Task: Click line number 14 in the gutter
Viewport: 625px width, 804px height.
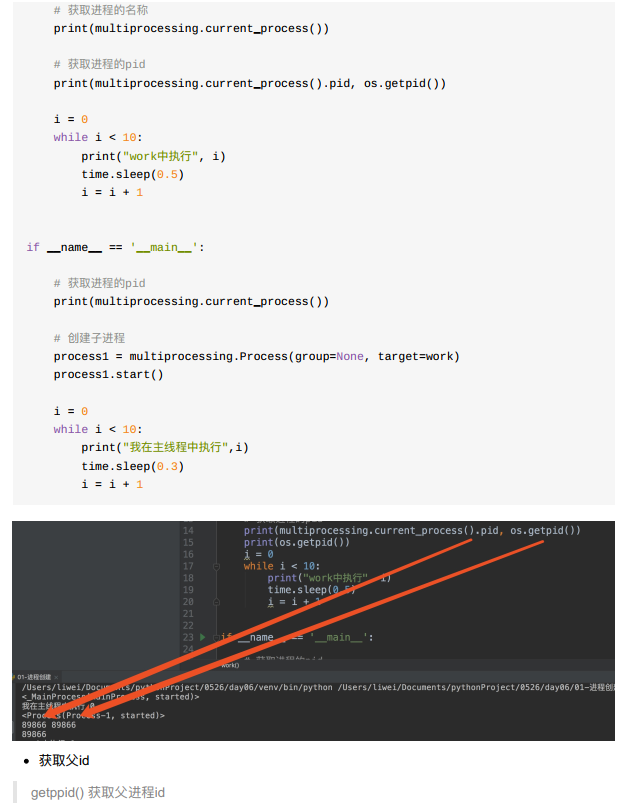Action: click(x=188, y=531)
